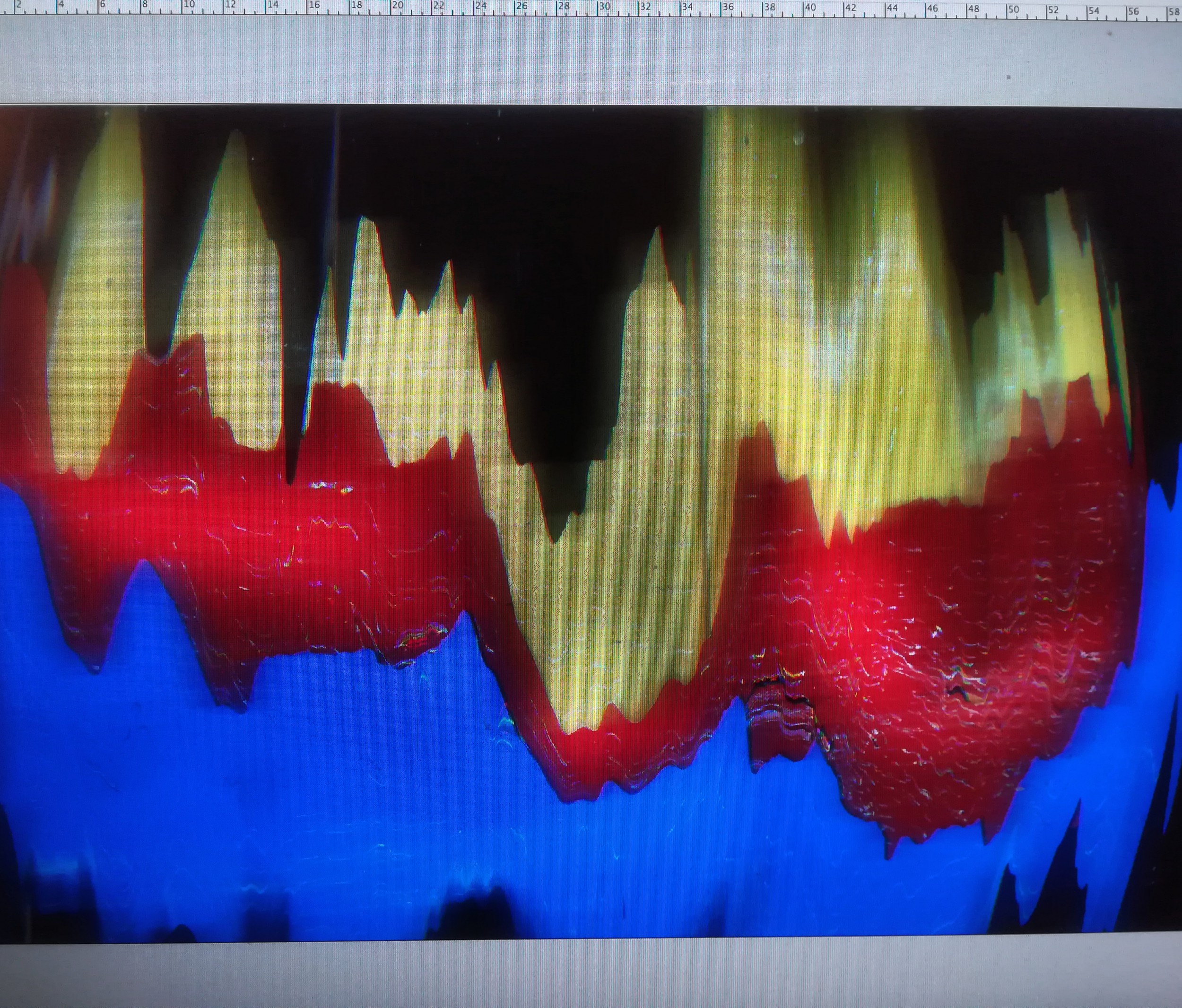Click the 36 mark on horizontal ruler

point(728,8)
